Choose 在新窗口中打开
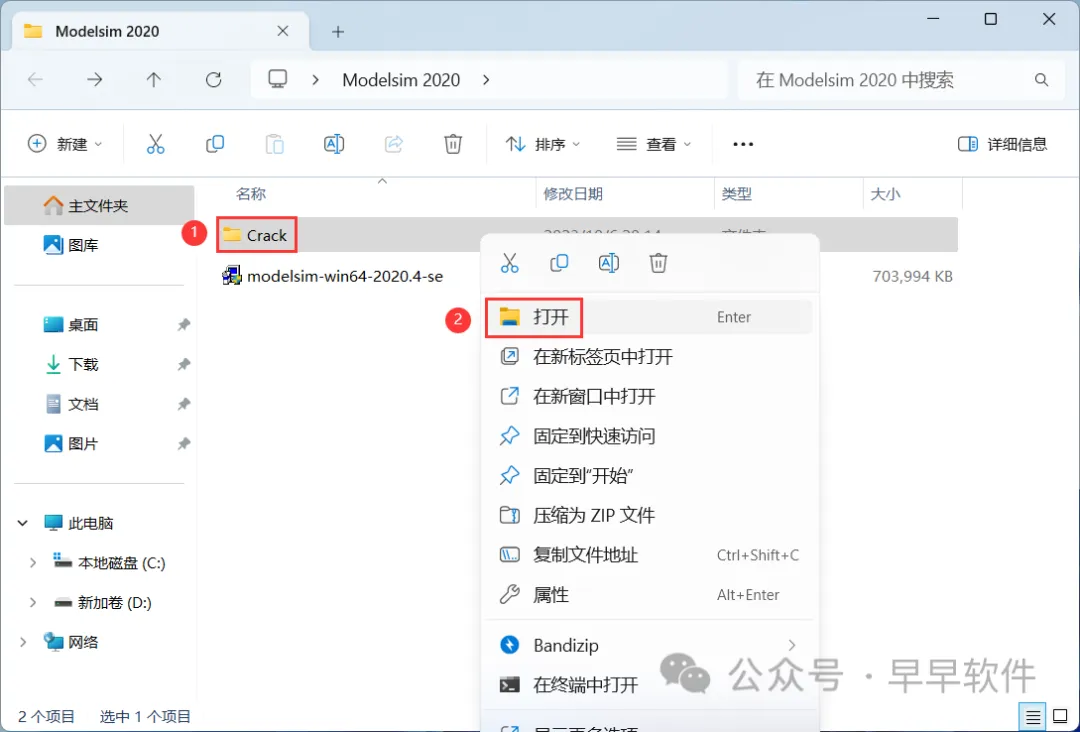Screen dimensions: 1080x732 [x=650, y=397]
